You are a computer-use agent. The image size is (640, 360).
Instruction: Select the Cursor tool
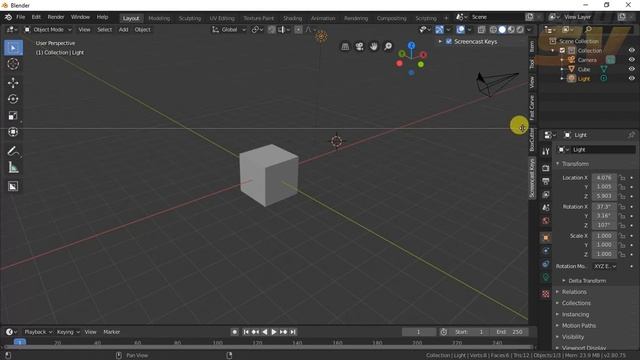13,64
